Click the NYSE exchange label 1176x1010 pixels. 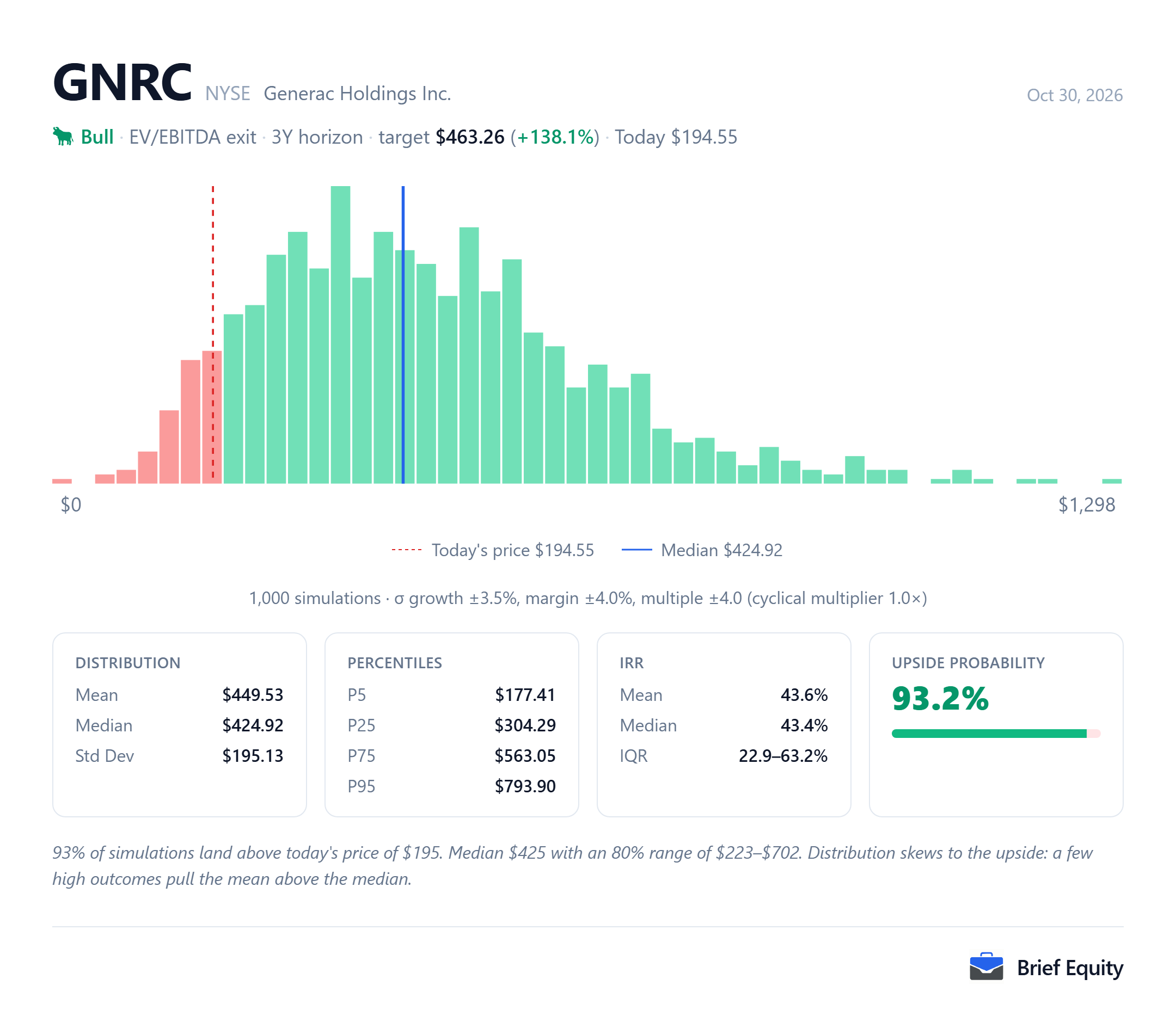228,94
